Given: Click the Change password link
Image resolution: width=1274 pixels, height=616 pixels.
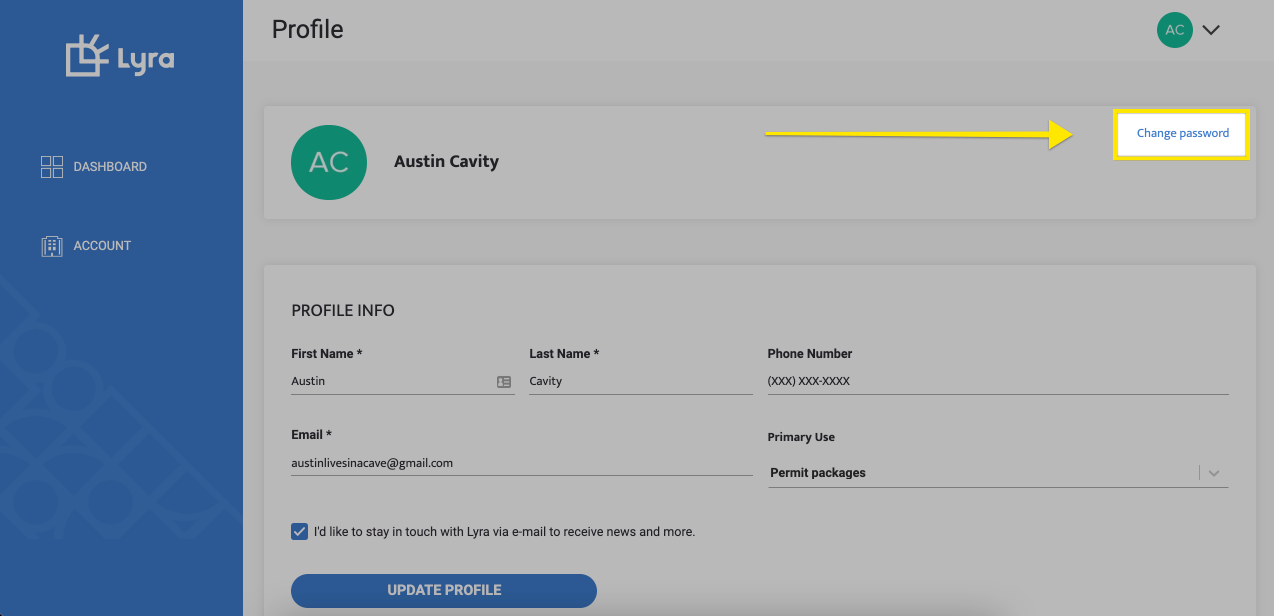Looking at the screenshot, I should coord(1182,133).
